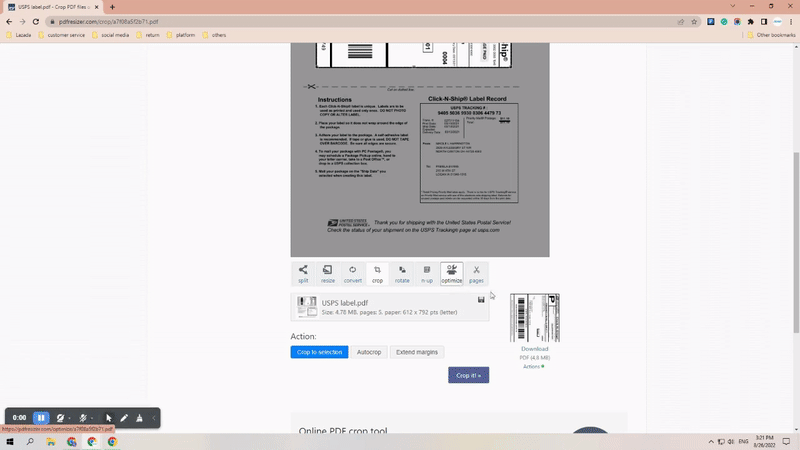This screenshot has width=800, height=450.
Task: Select the recorder clear drawings broom tool
Action: [x=139, y=418]
